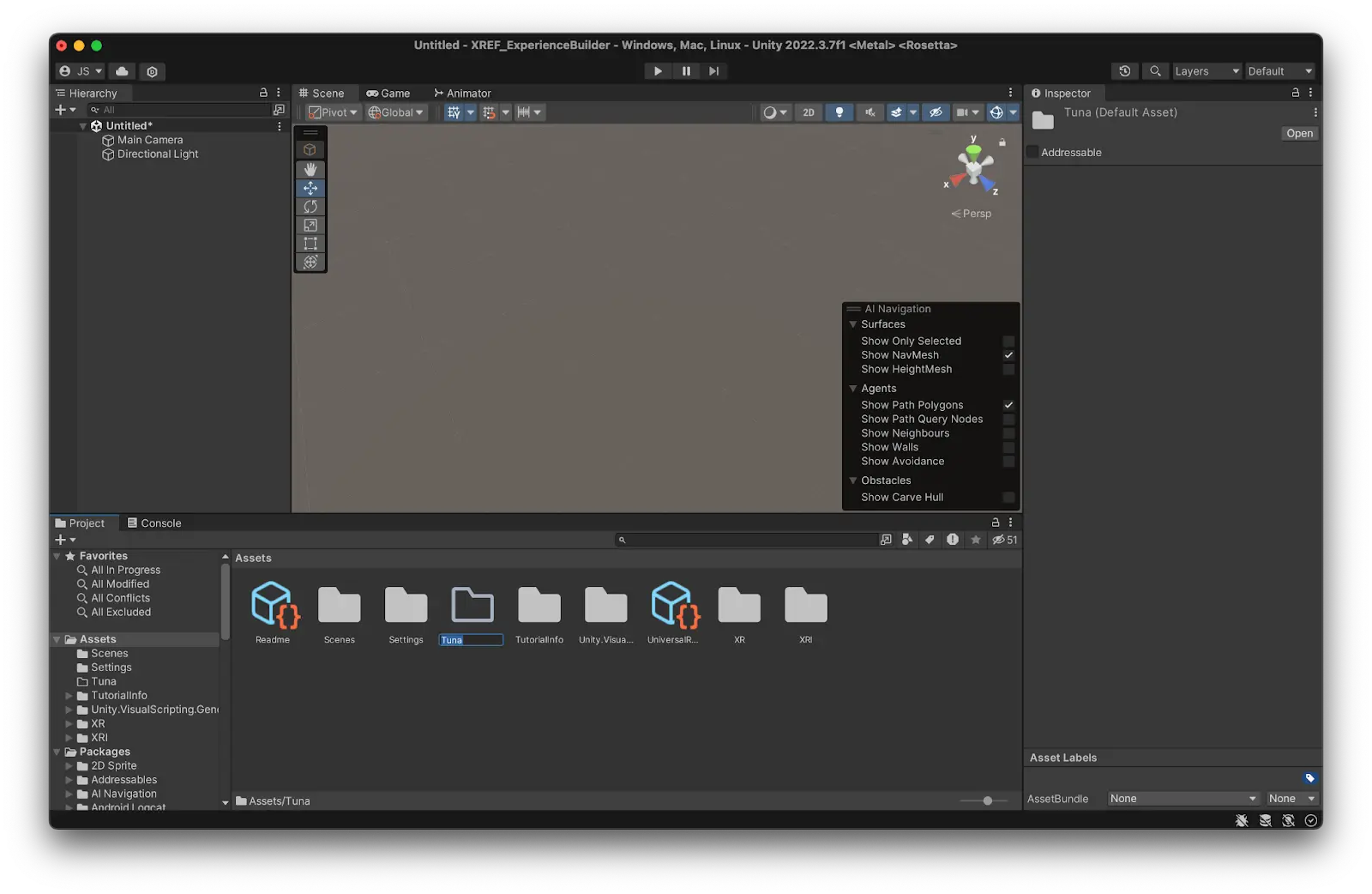Switch to the Console tab
The height and width of the screenshot is (894, 1372).
[154, 523]
